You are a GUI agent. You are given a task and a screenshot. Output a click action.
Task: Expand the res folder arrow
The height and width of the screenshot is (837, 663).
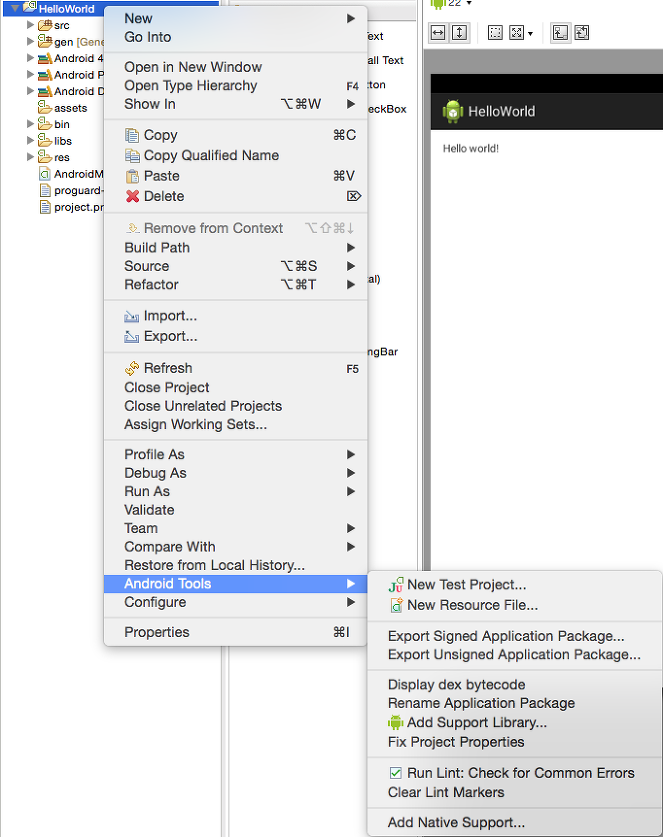30,157
